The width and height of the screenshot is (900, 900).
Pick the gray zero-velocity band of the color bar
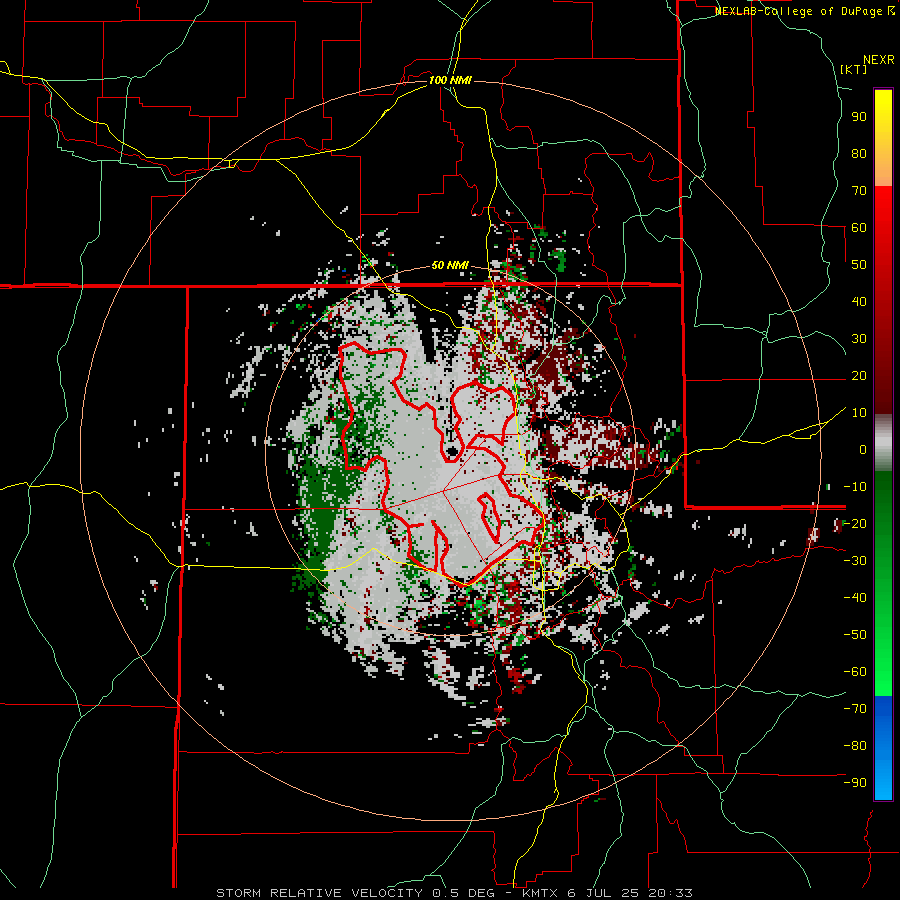coord(883,443)
